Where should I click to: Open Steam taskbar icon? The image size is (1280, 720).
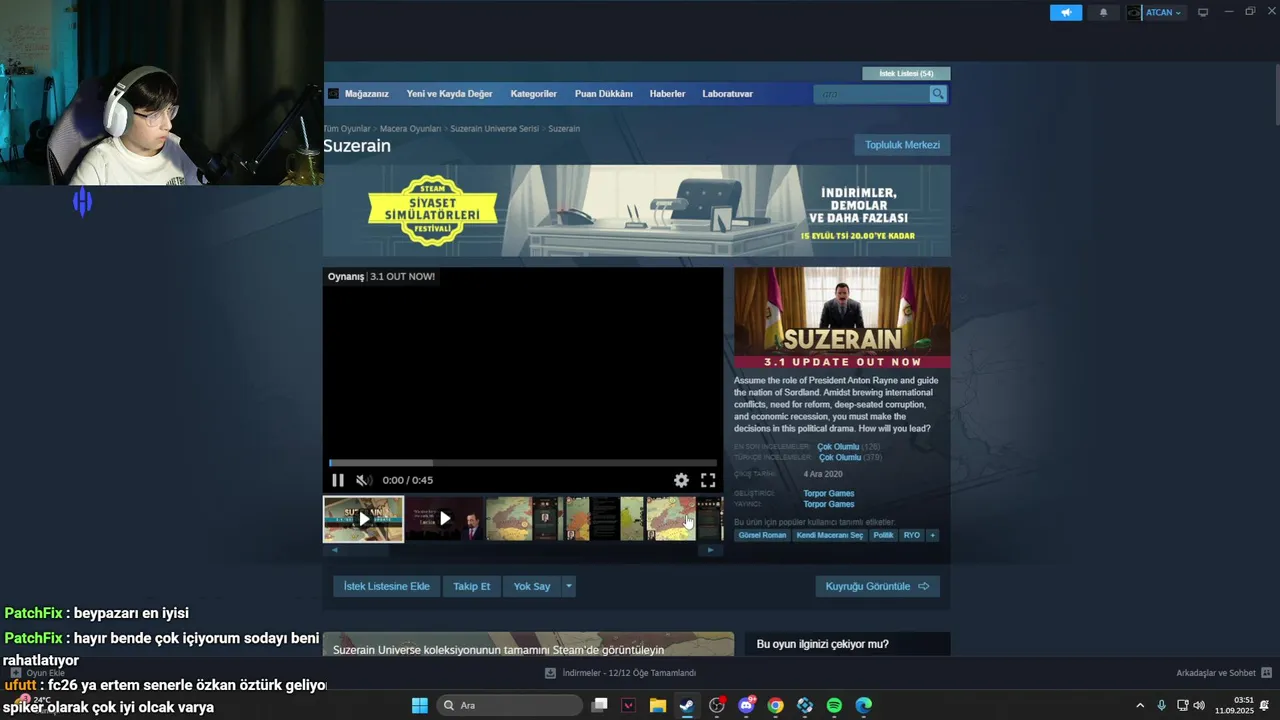pos(687,705)
